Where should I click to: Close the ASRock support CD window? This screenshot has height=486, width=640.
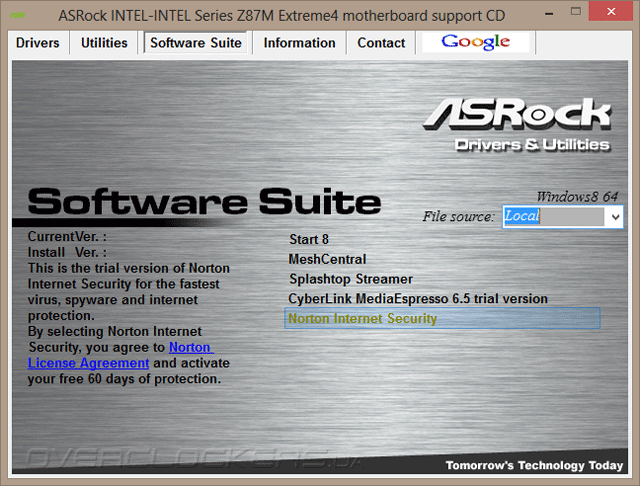click(611, 12)
